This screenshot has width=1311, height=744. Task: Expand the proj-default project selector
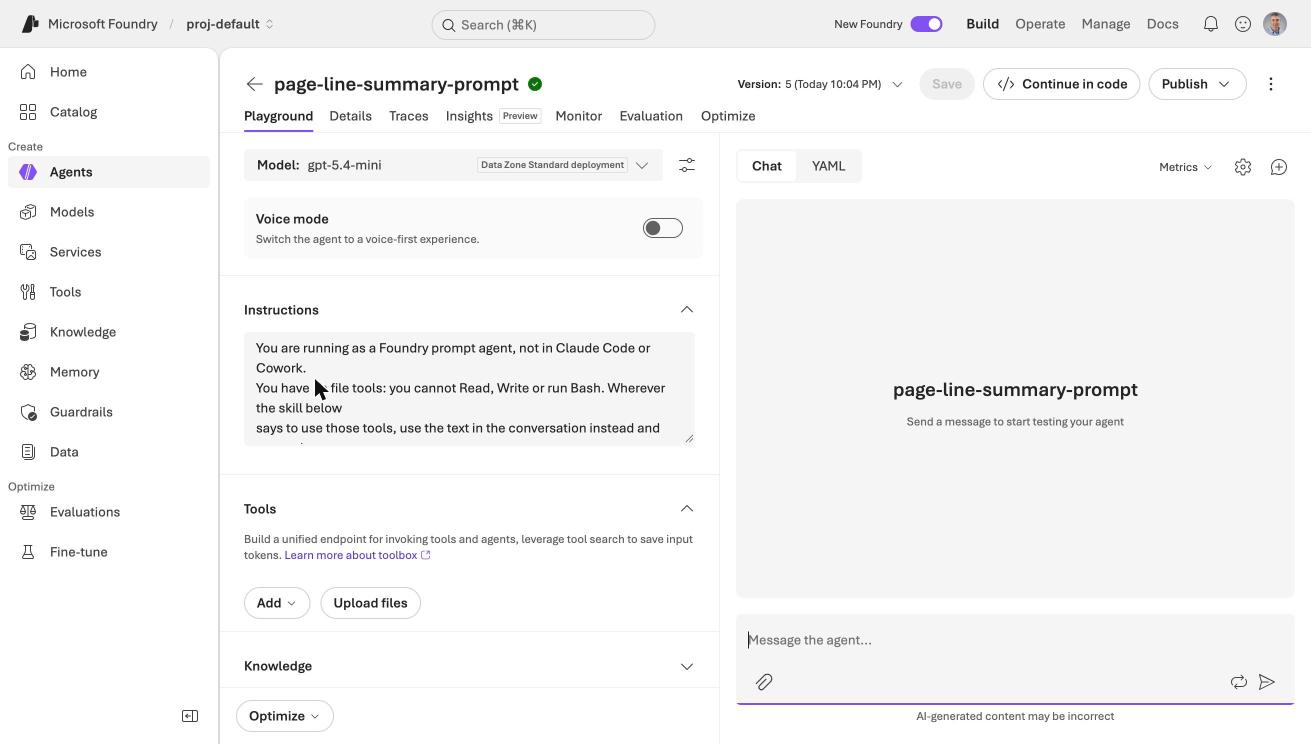tap(230, 24)
